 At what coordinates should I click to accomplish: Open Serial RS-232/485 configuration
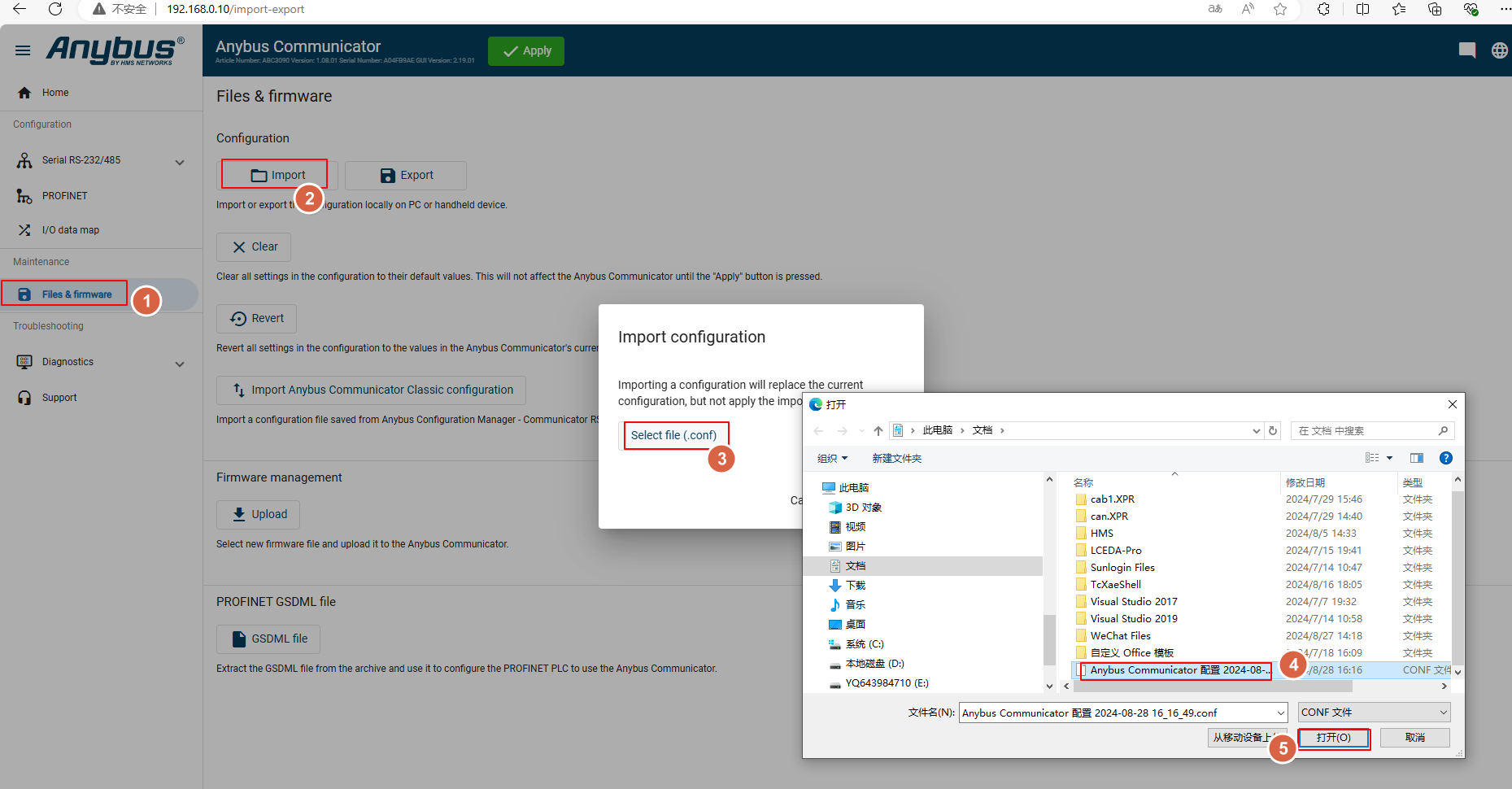click(81, 160)
